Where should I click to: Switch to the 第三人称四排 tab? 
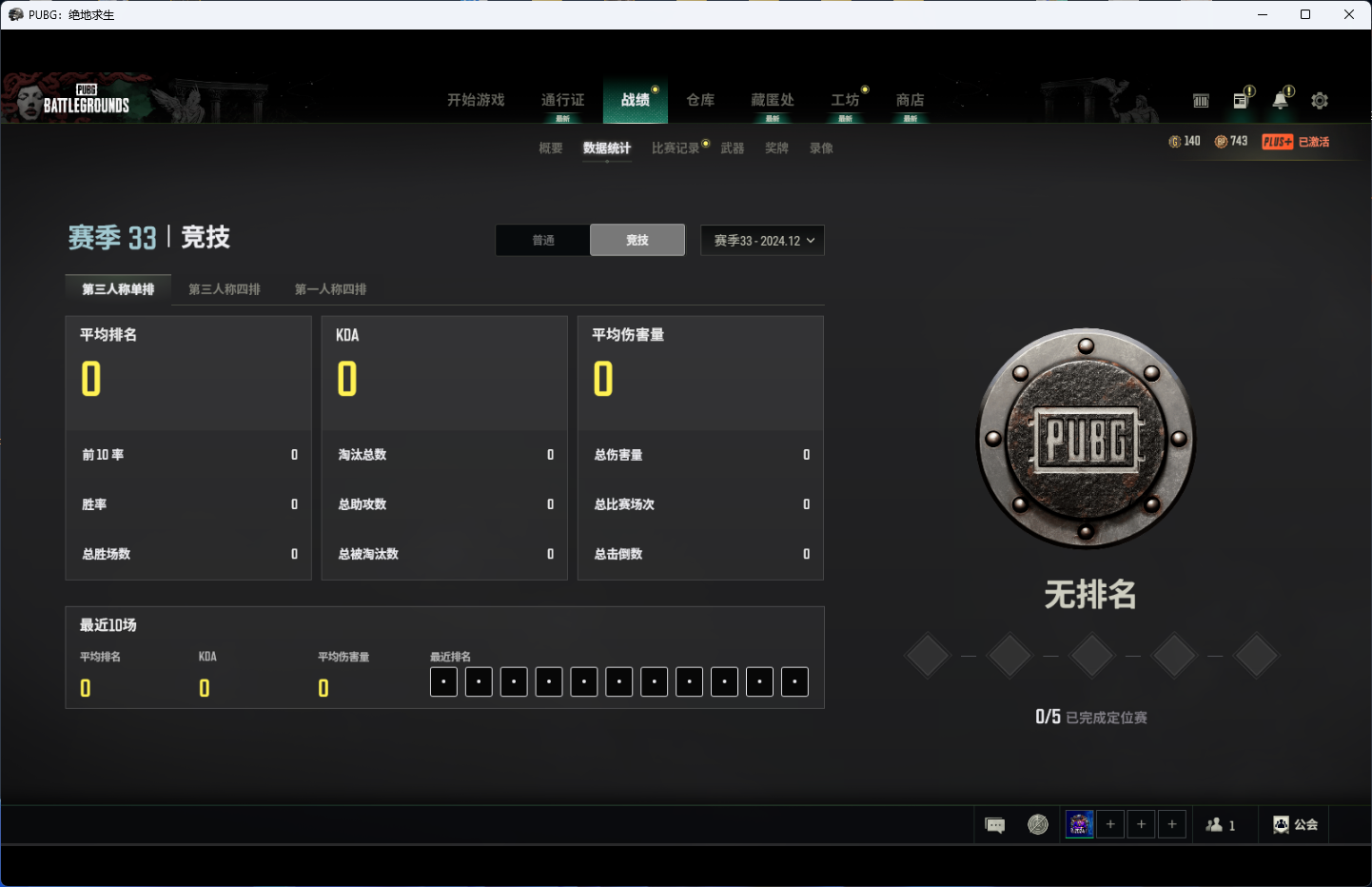[x=225, y=289]
